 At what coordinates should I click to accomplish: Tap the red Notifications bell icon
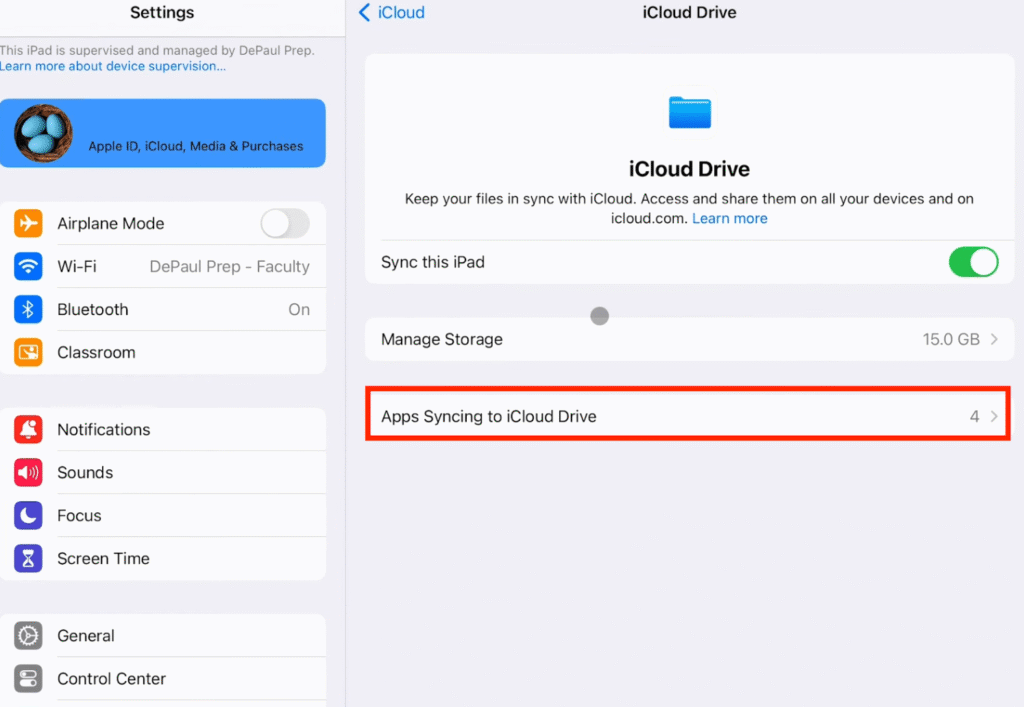point(28,430)
